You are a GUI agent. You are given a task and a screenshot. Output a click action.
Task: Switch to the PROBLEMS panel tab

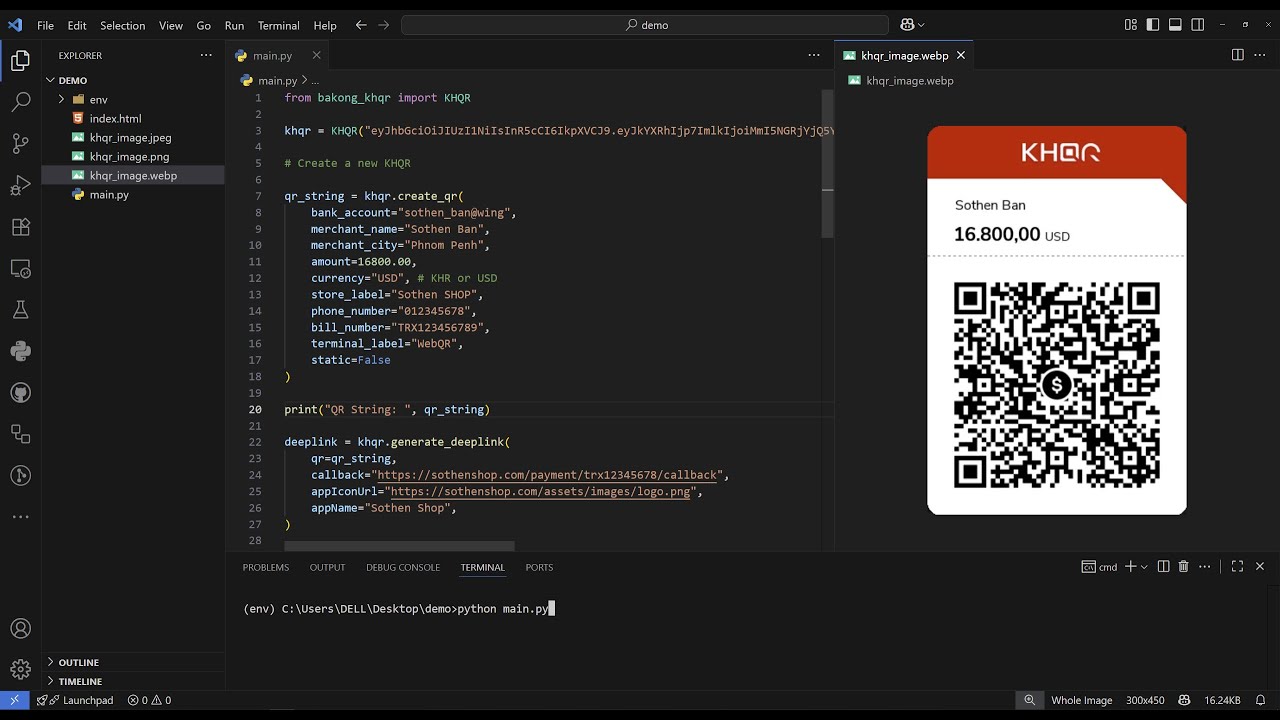click(265, 567)
